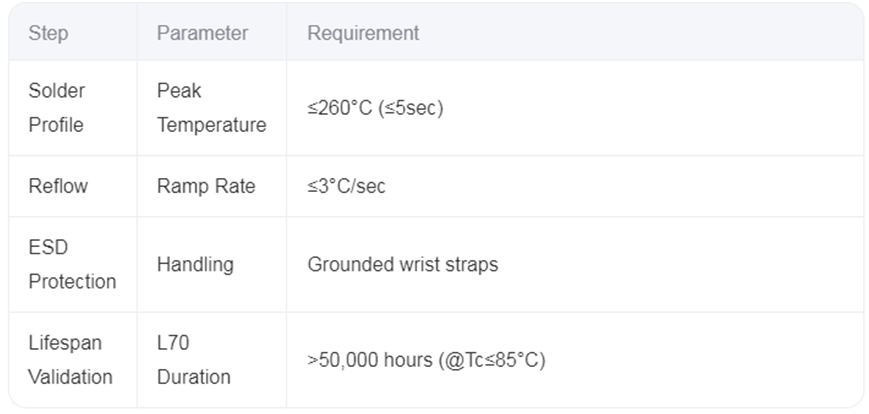Click the word Temperature in Parameter column
The height and width of the screenshot is (414, 869).
coord(211,125)
